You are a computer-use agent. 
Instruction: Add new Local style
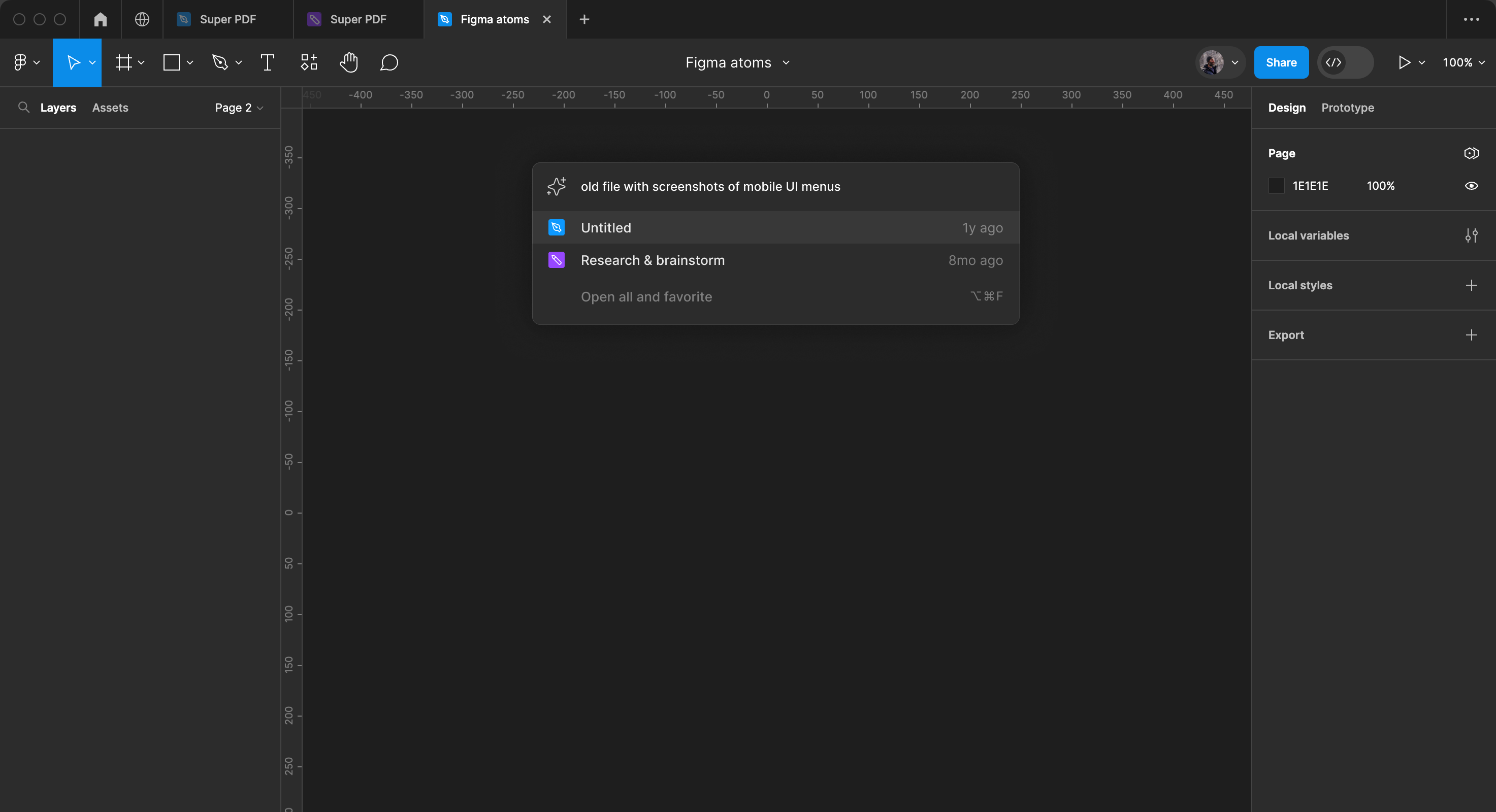coord(1471,285)
